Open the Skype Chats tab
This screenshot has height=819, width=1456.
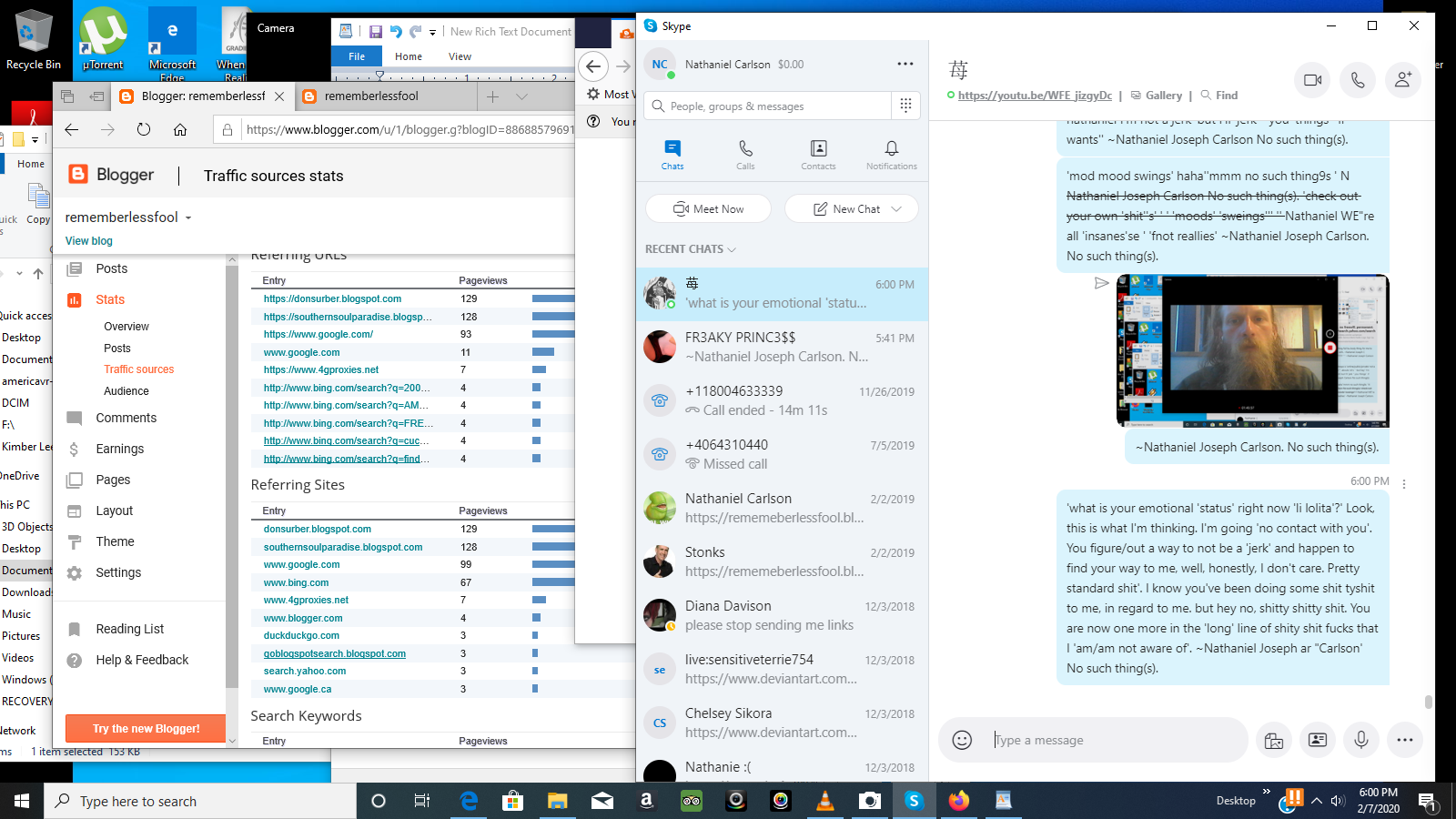672,155
